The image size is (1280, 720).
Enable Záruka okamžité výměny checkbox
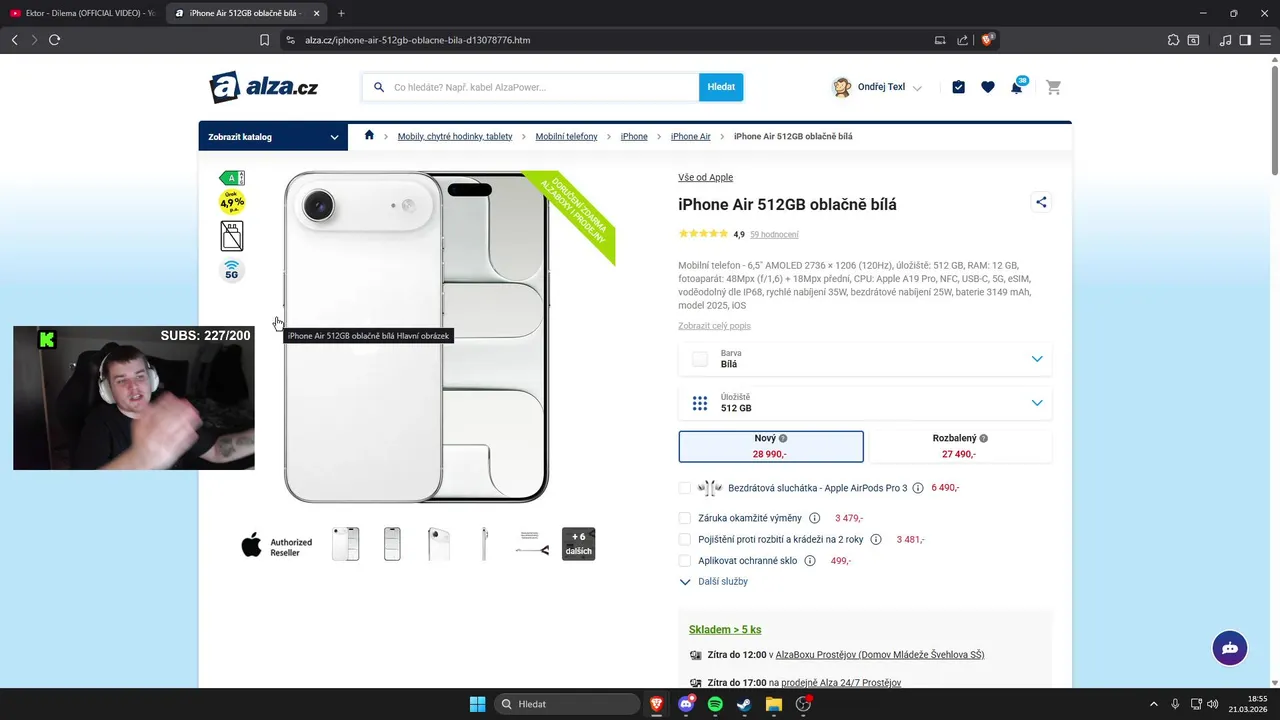(x=685, y=518)
